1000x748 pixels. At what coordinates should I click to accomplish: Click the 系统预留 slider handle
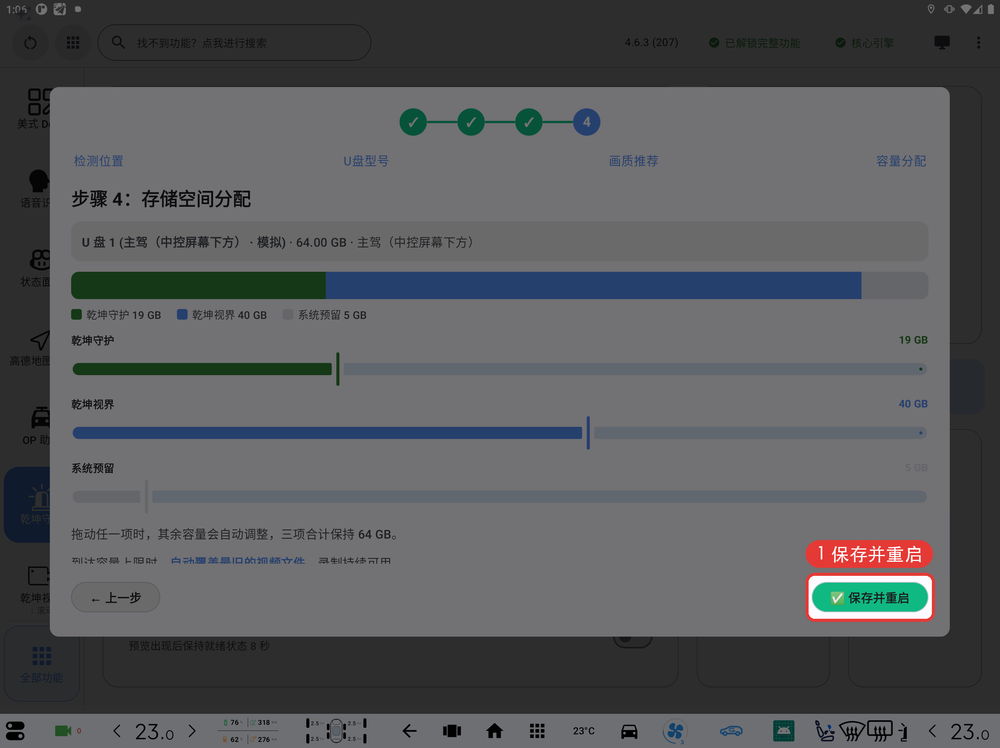pyautogui.click(x=146, y=496)
